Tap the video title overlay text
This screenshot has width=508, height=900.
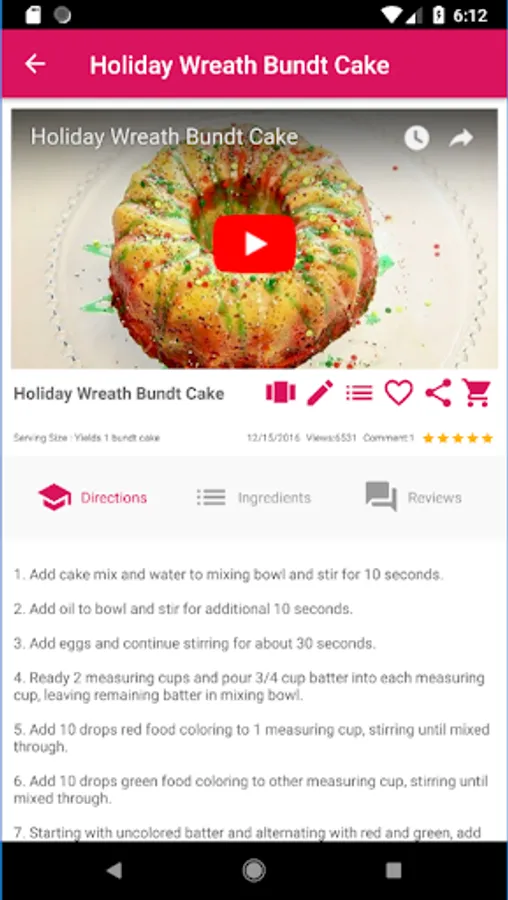click(x=164, y=137)
